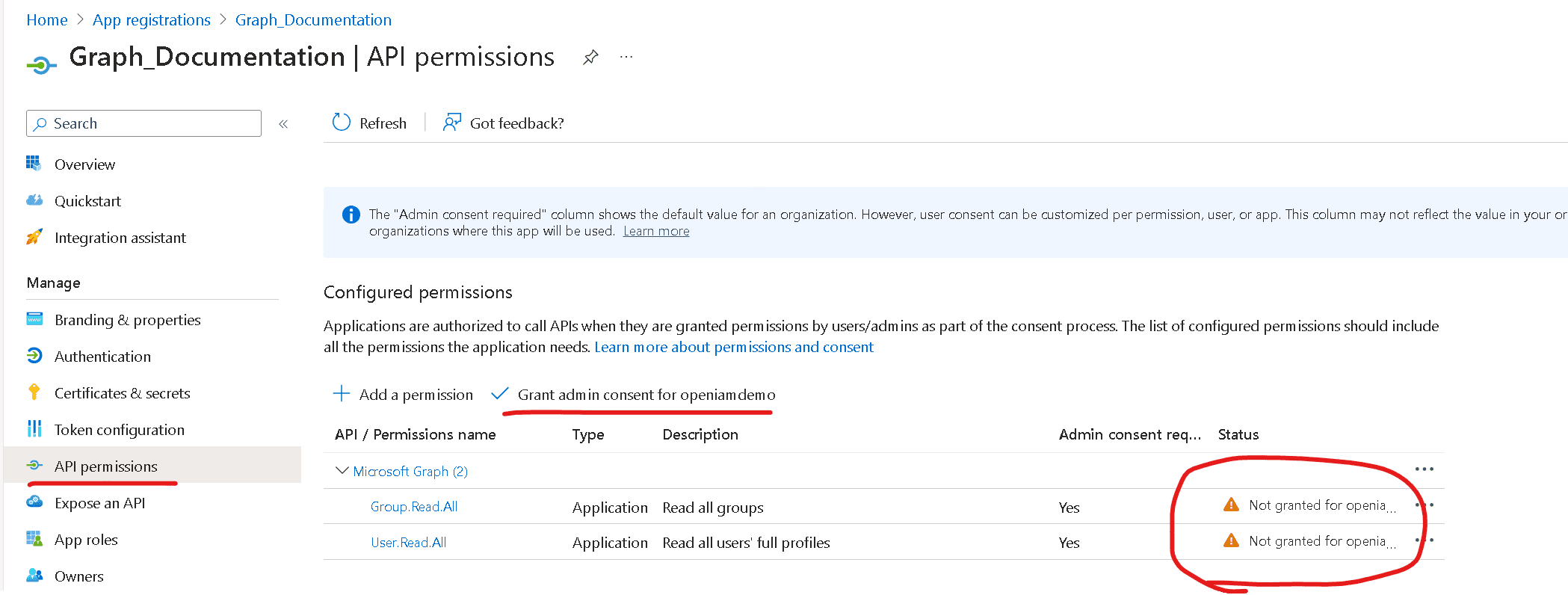Image resolution: width=1568 pixels, height=595 pixels.
Task: Click the Token configuration icon
Action: point(34,429)
